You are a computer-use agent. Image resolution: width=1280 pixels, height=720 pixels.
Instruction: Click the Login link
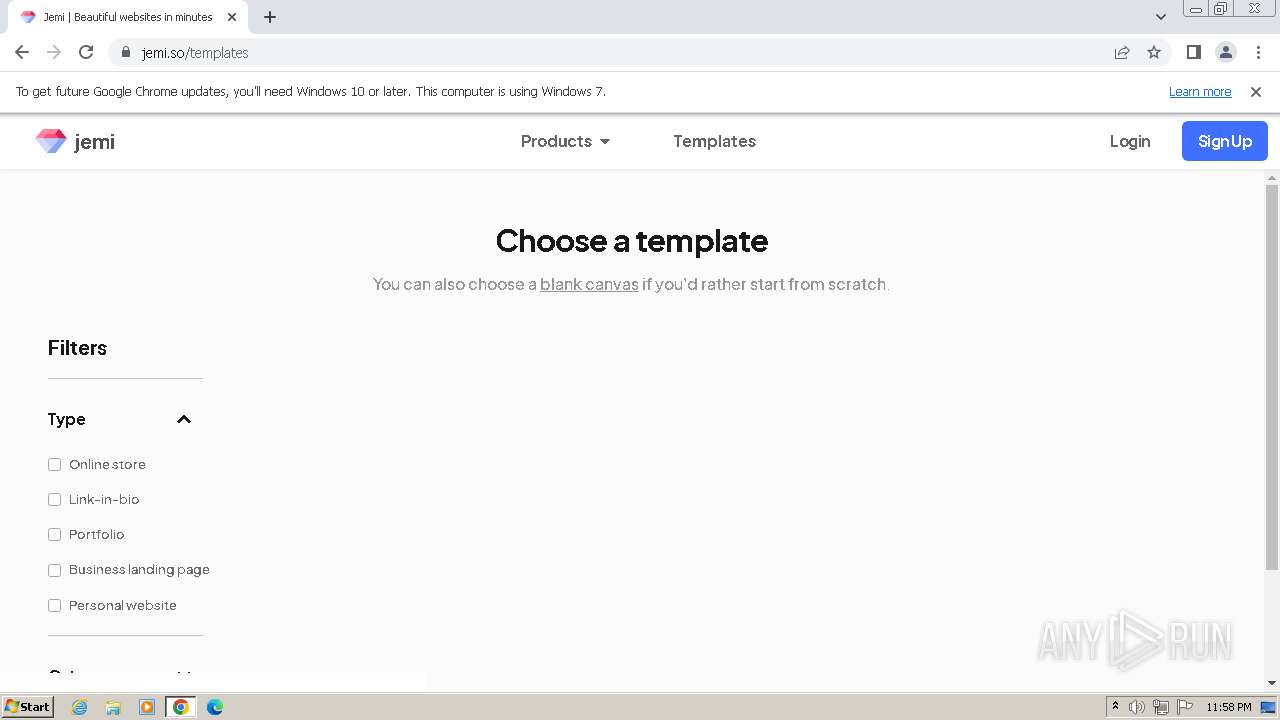pyautogui.click(x=1130, y=141)
